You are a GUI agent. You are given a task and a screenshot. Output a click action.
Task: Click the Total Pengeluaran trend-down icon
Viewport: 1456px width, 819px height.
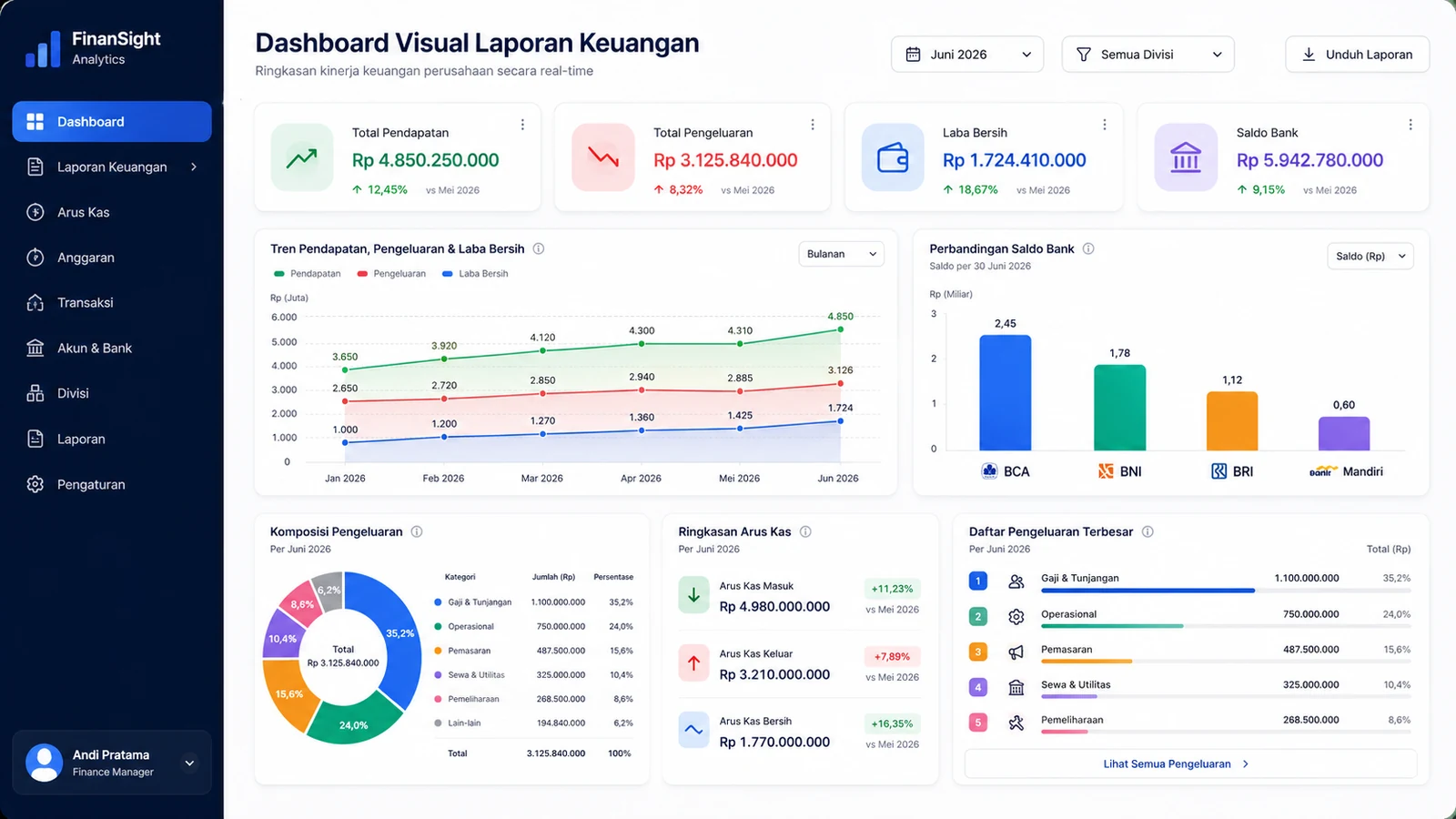[x=603, y=157]
